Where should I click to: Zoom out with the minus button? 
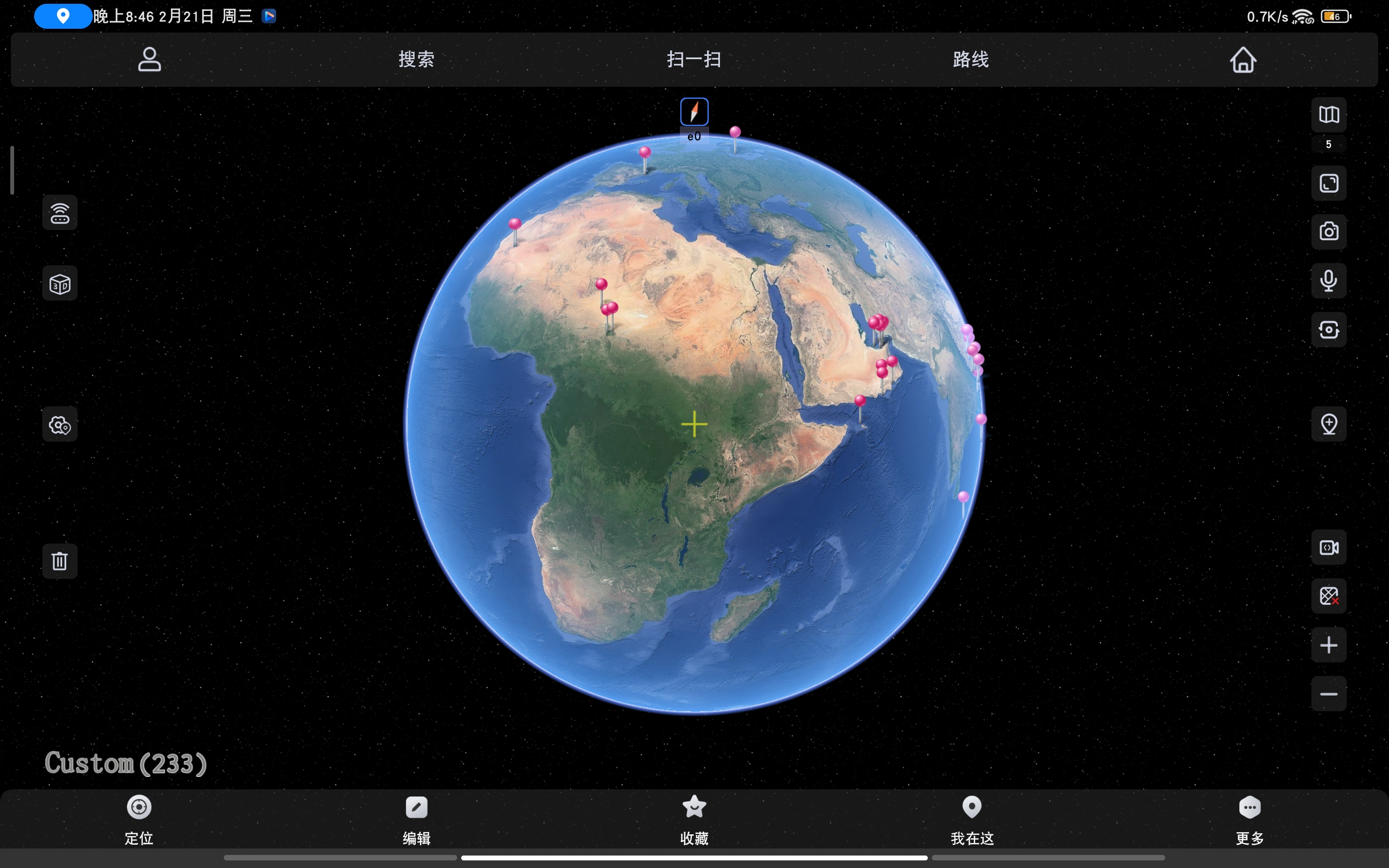[x=1329, y=694]
